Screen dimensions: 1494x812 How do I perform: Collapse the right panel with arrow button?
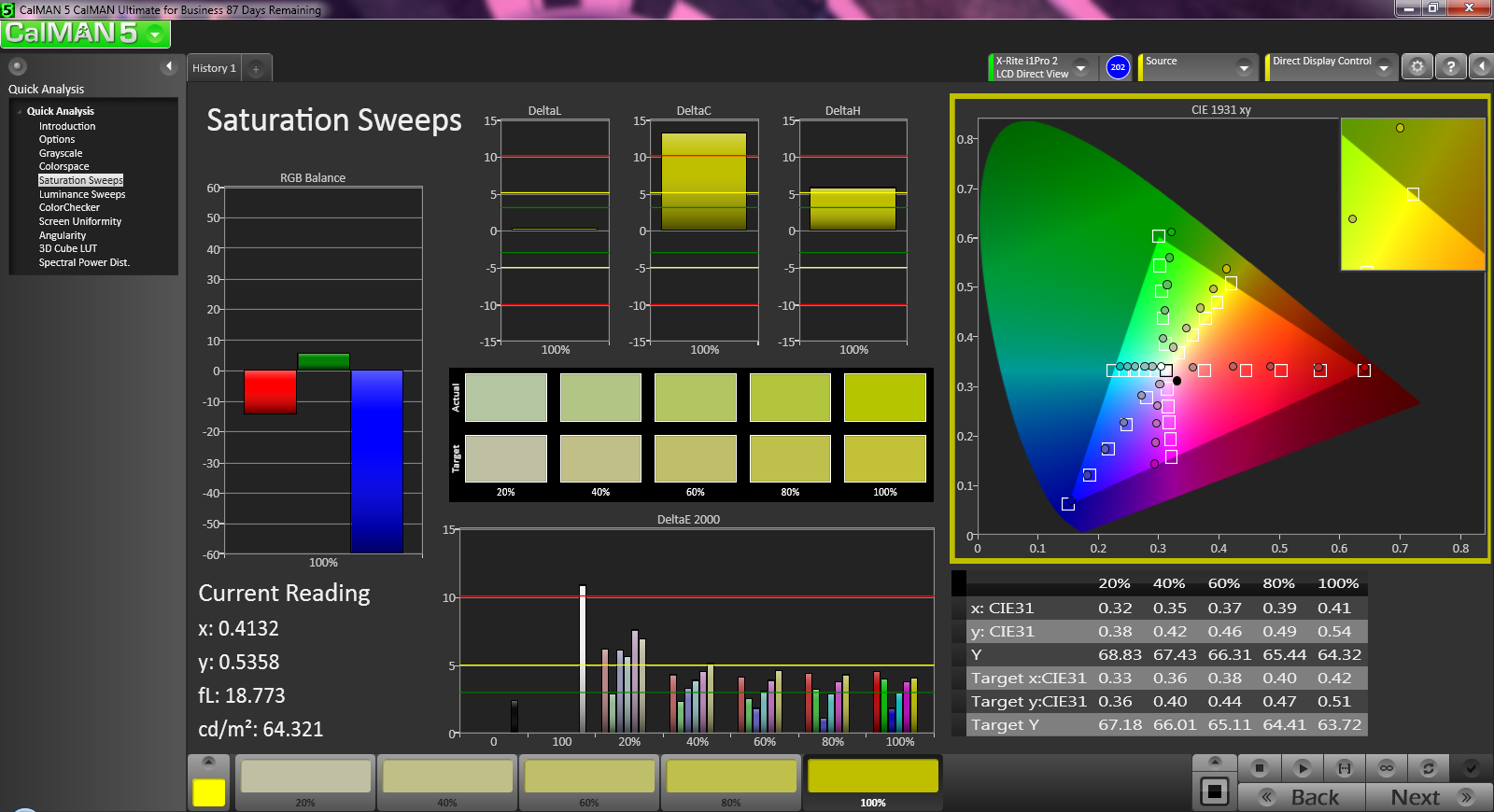pyautogui.click(x=1481, y=67)
